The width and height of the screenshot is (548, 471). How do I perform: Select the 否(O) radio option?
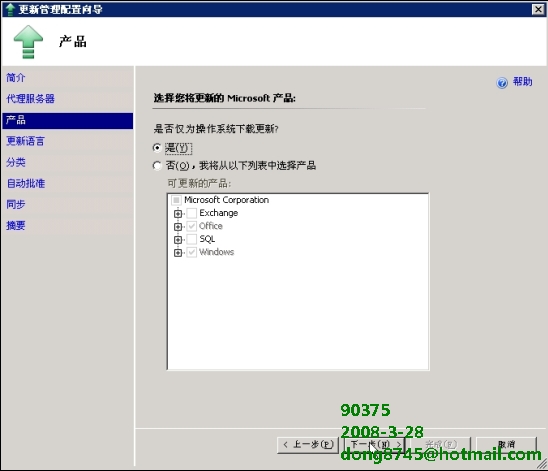157,165
